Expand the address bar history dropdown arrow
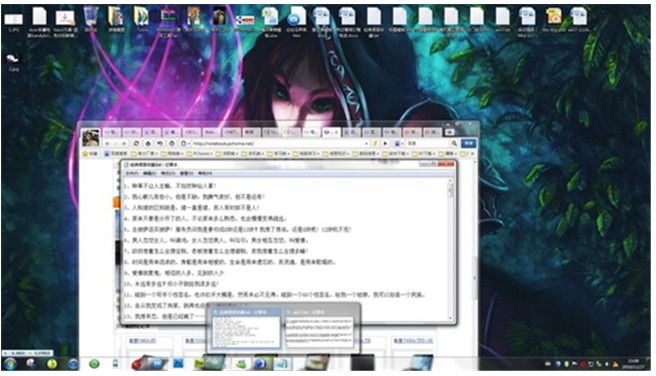This screenshot has height=376, width=656. point(366,143)
